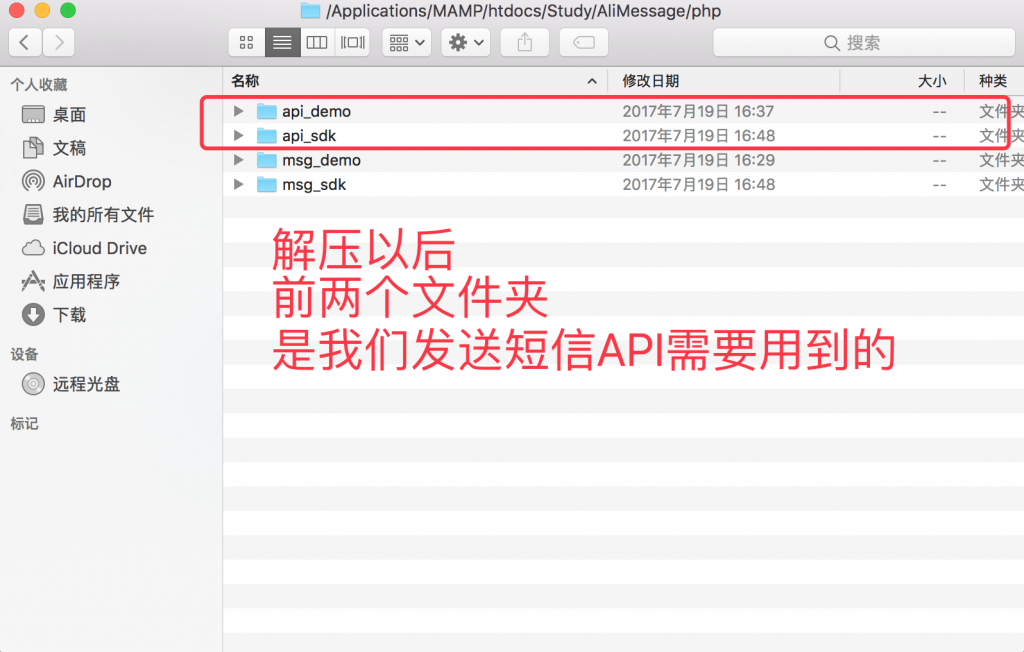Expand the api_demo folder triangle

(238, 111)
